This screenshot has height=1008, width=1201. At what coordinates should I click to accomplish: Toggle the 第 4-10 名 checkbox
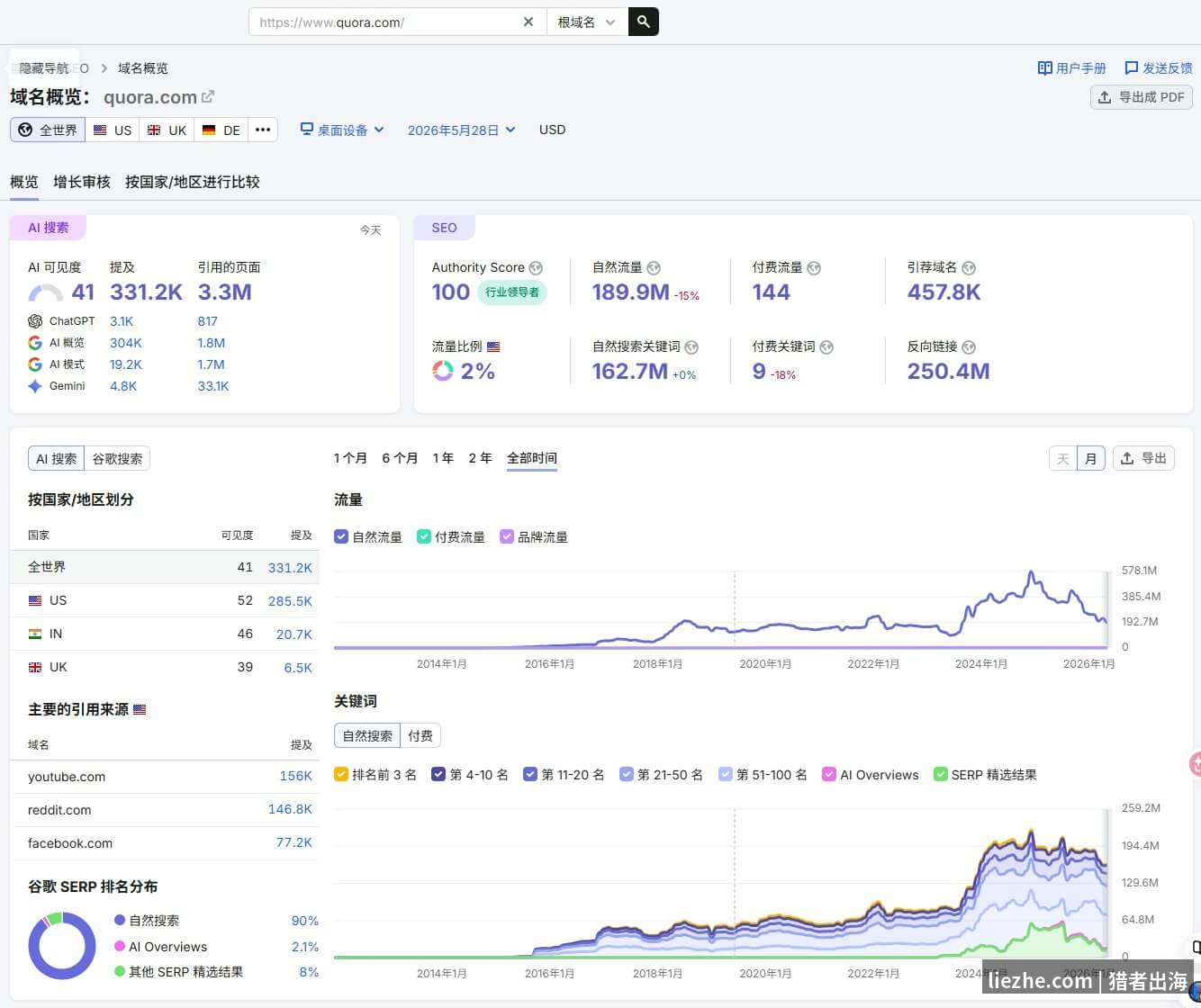point(439,774)
